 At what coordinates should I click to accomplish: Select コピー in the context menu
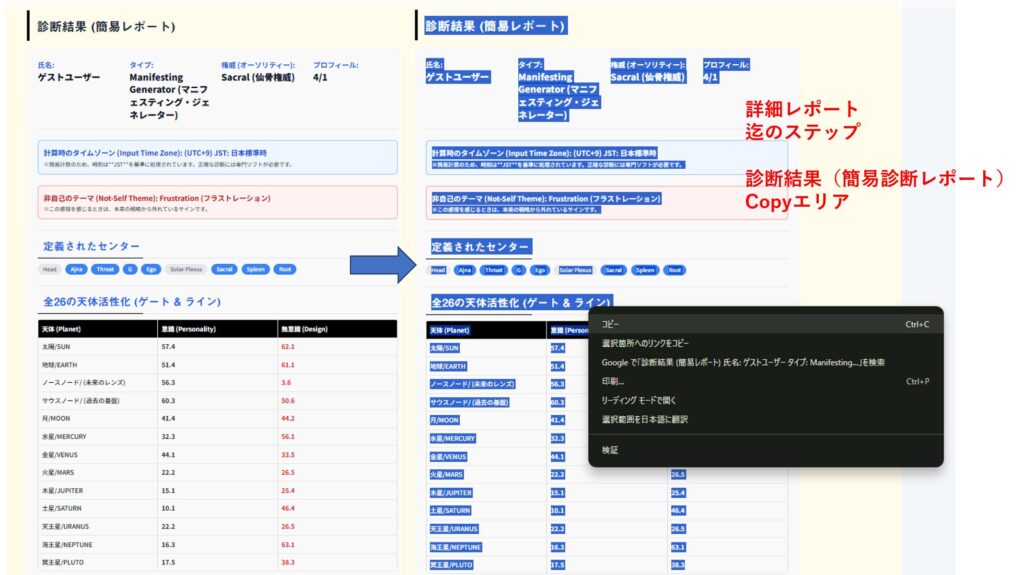point(610,324)
